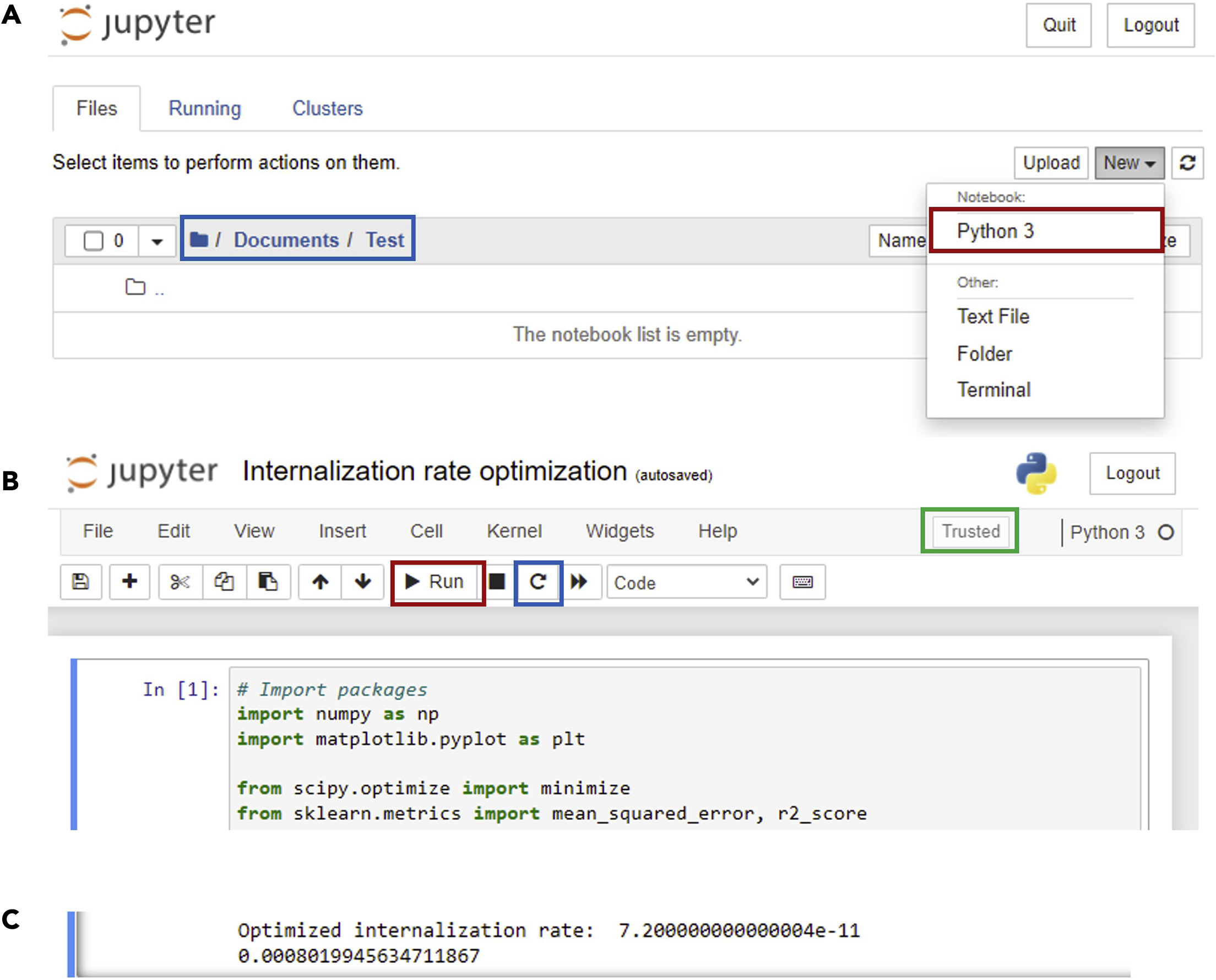This screenshot has height=980, width=1216.
Task: Open the Kernel menu
Action: tap(514, 531)
